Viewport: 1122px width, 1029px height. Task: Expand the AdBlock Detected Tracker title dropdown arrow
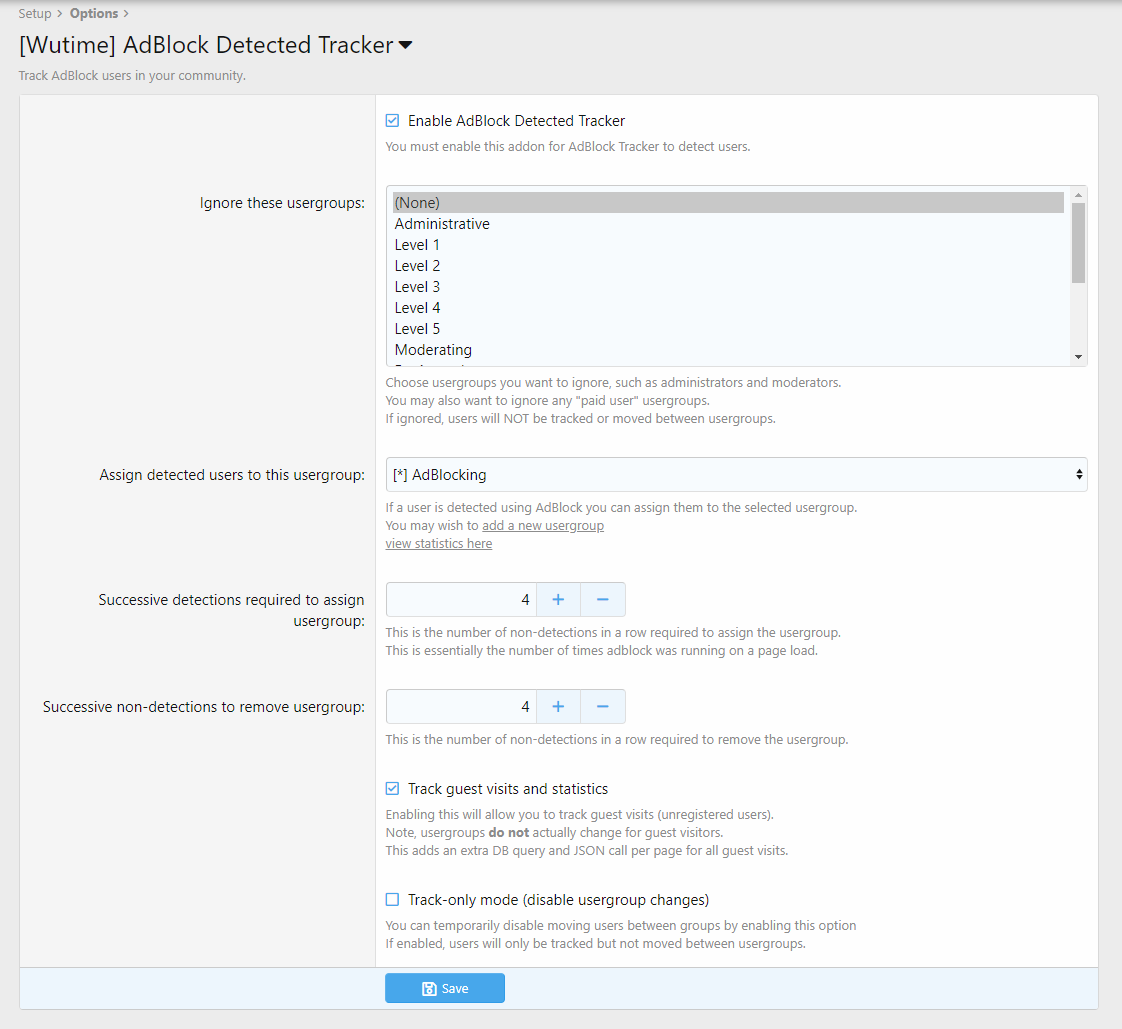[405, 46]
